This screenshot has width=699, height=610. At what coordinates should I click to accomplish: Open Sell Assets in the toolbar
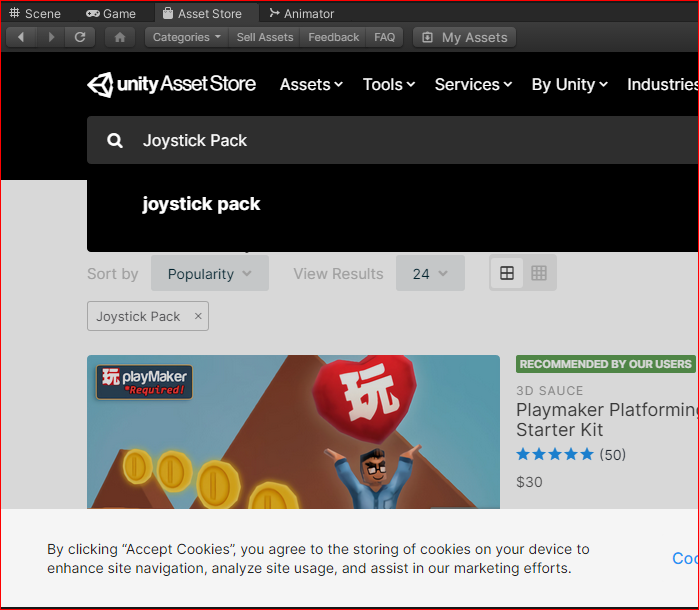[x=265, y=37]
